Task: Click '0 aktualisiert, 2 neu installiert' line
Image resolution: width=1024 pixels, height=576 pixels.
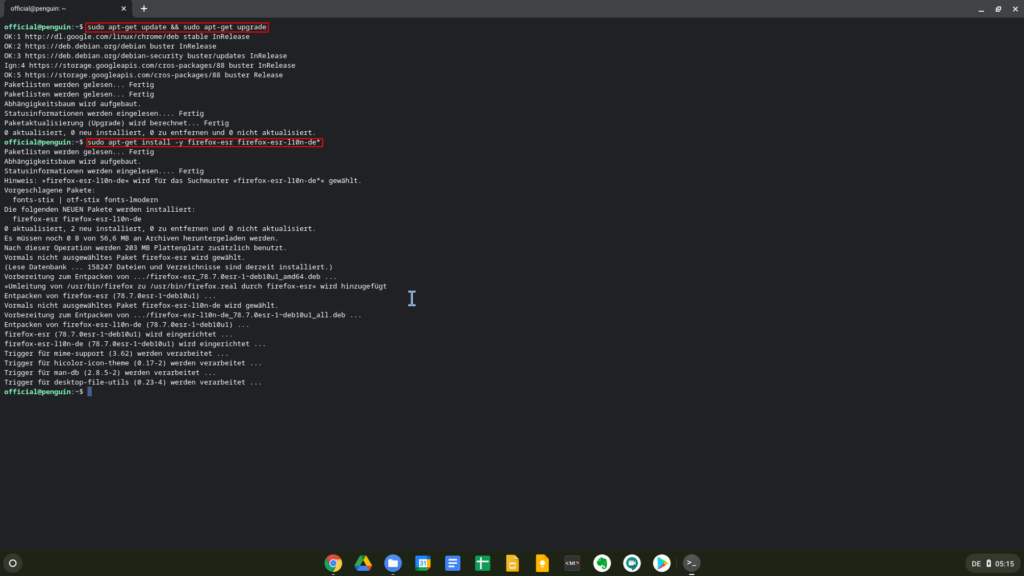Action: [x=160, y=229]
